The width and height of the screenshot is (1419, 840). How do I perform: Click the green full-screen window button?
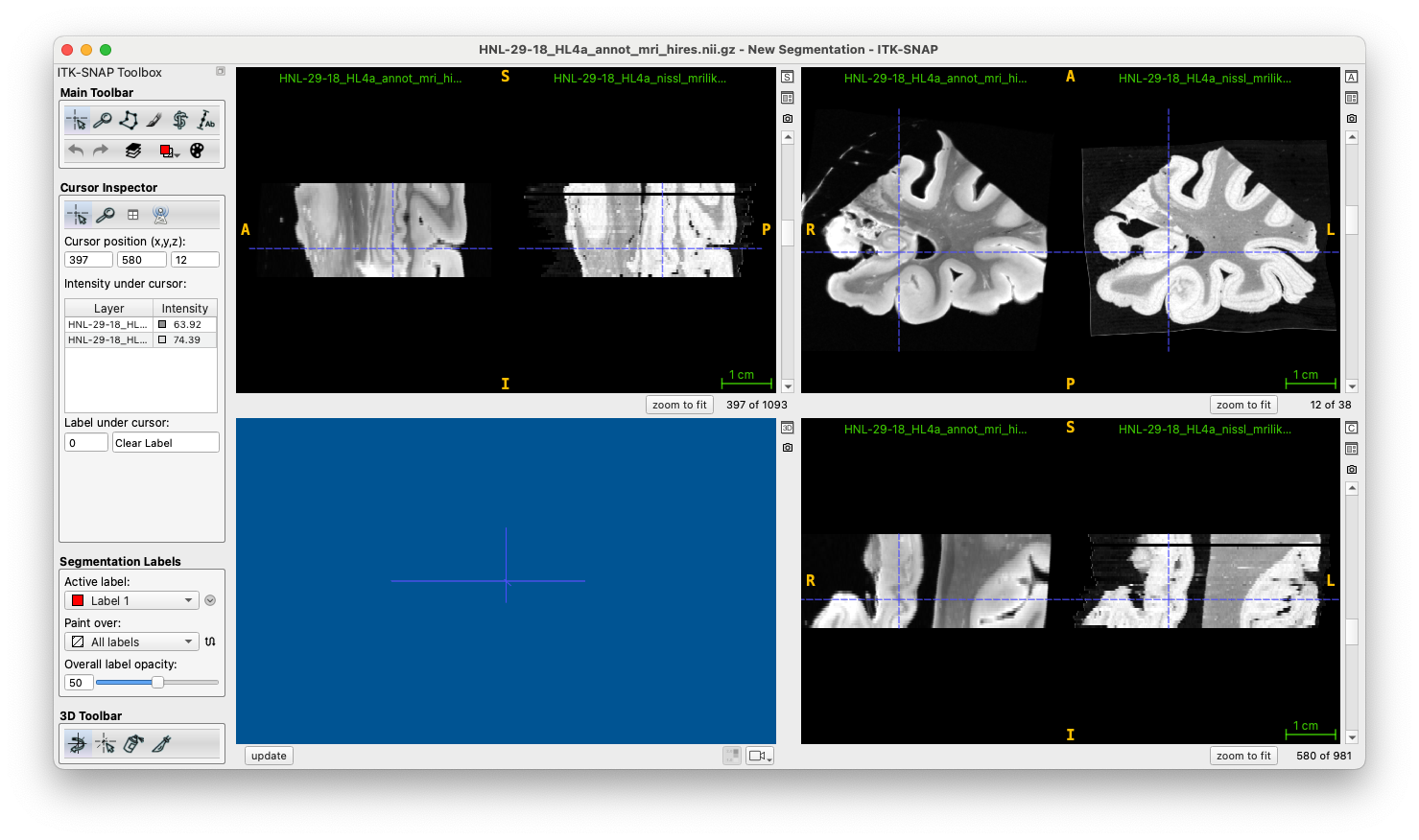(x=106, y=50)
